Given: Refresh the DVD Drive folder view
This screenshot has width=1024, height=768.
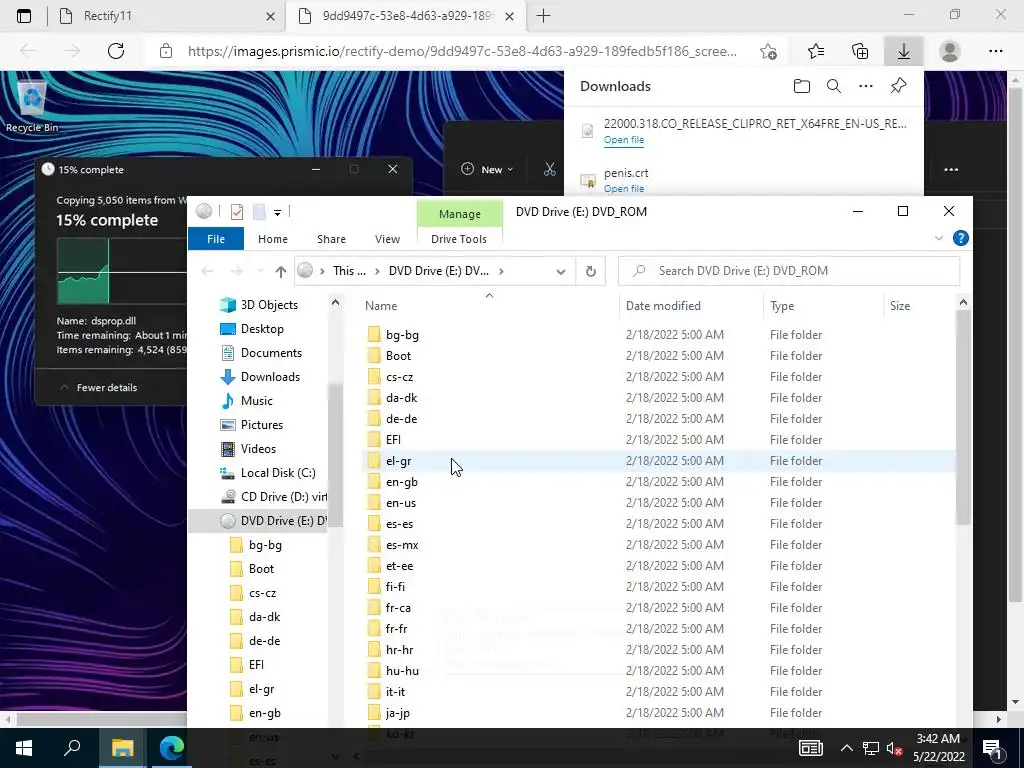Looking at the screenshot, I should pyautogui.click(x=590, y=271).
